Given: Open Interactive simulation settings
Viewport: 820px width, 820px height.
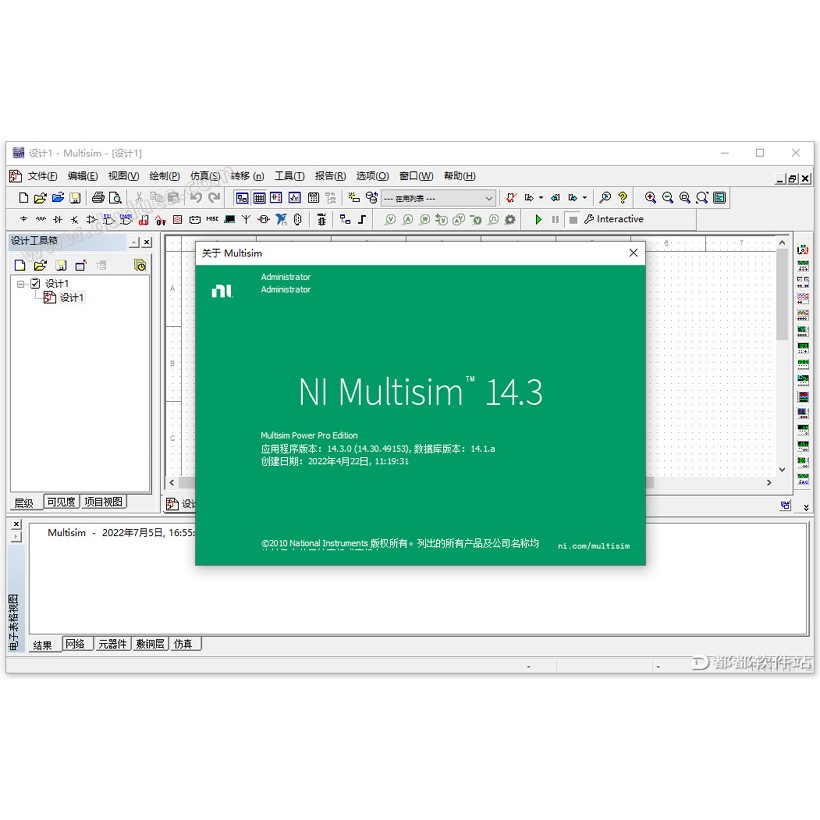Looking at the screenshot, I should tap(614, 219).
